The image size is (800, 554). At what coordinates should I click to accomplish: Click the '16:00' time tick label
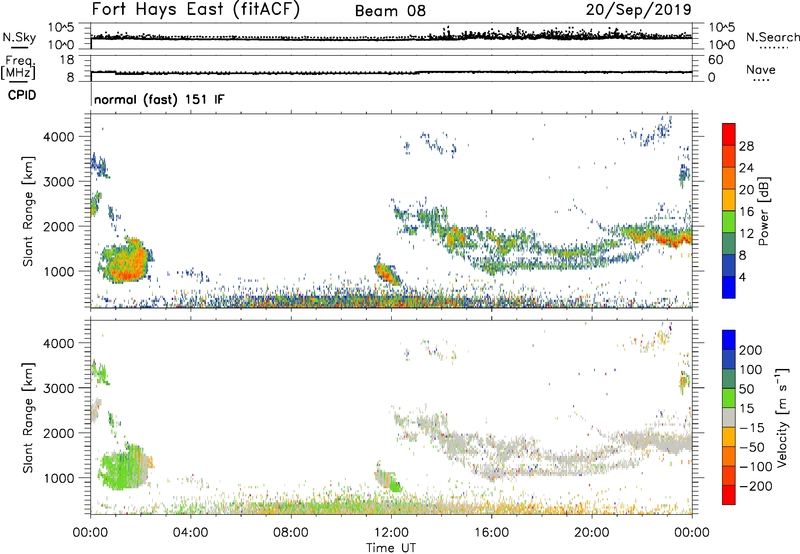point(491,533)
